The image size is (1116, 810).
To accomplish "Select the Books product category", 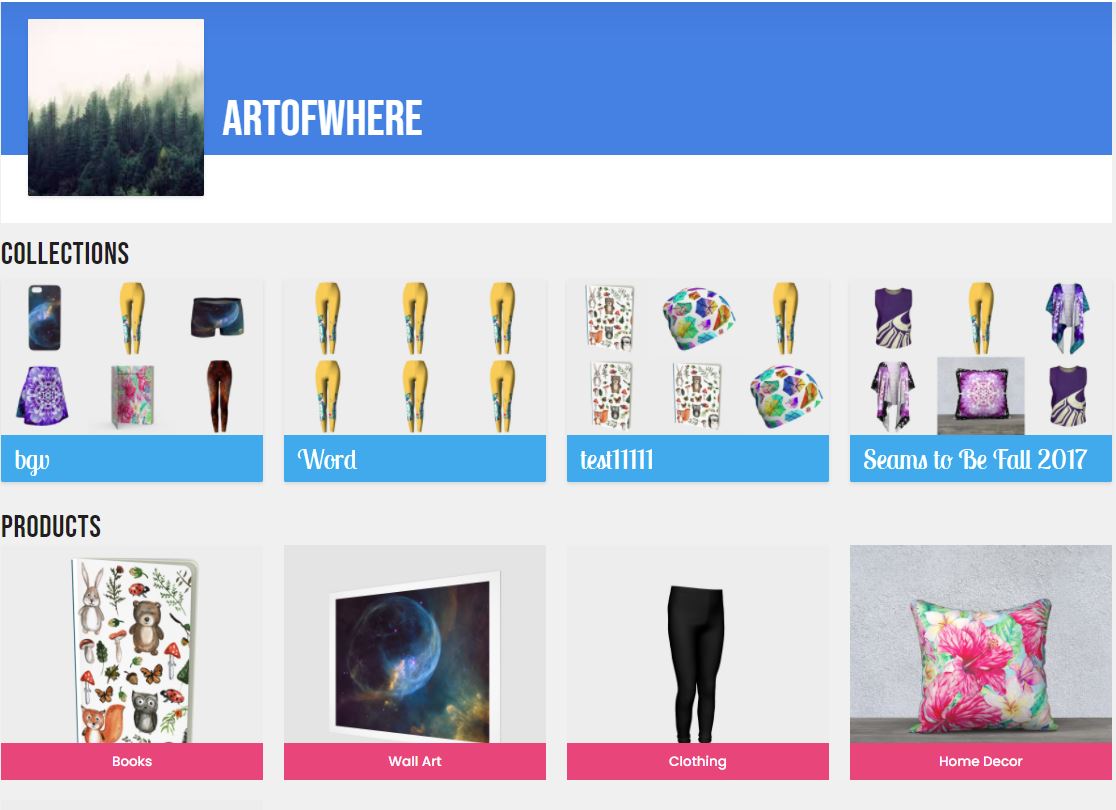I will [x=132, y=761].
